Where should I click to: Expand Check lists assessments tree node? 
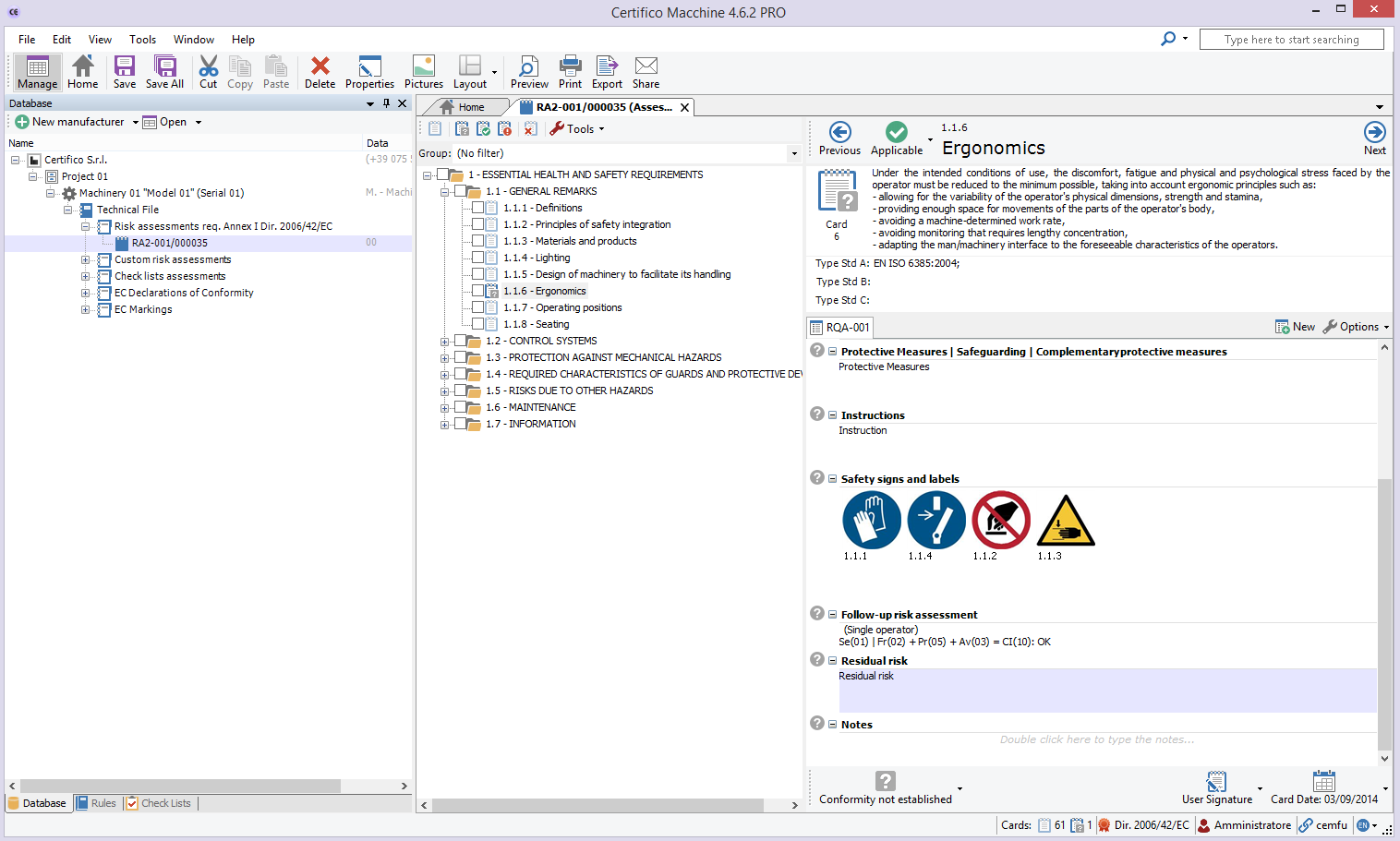pyautogui.click(x=85, y=276)
